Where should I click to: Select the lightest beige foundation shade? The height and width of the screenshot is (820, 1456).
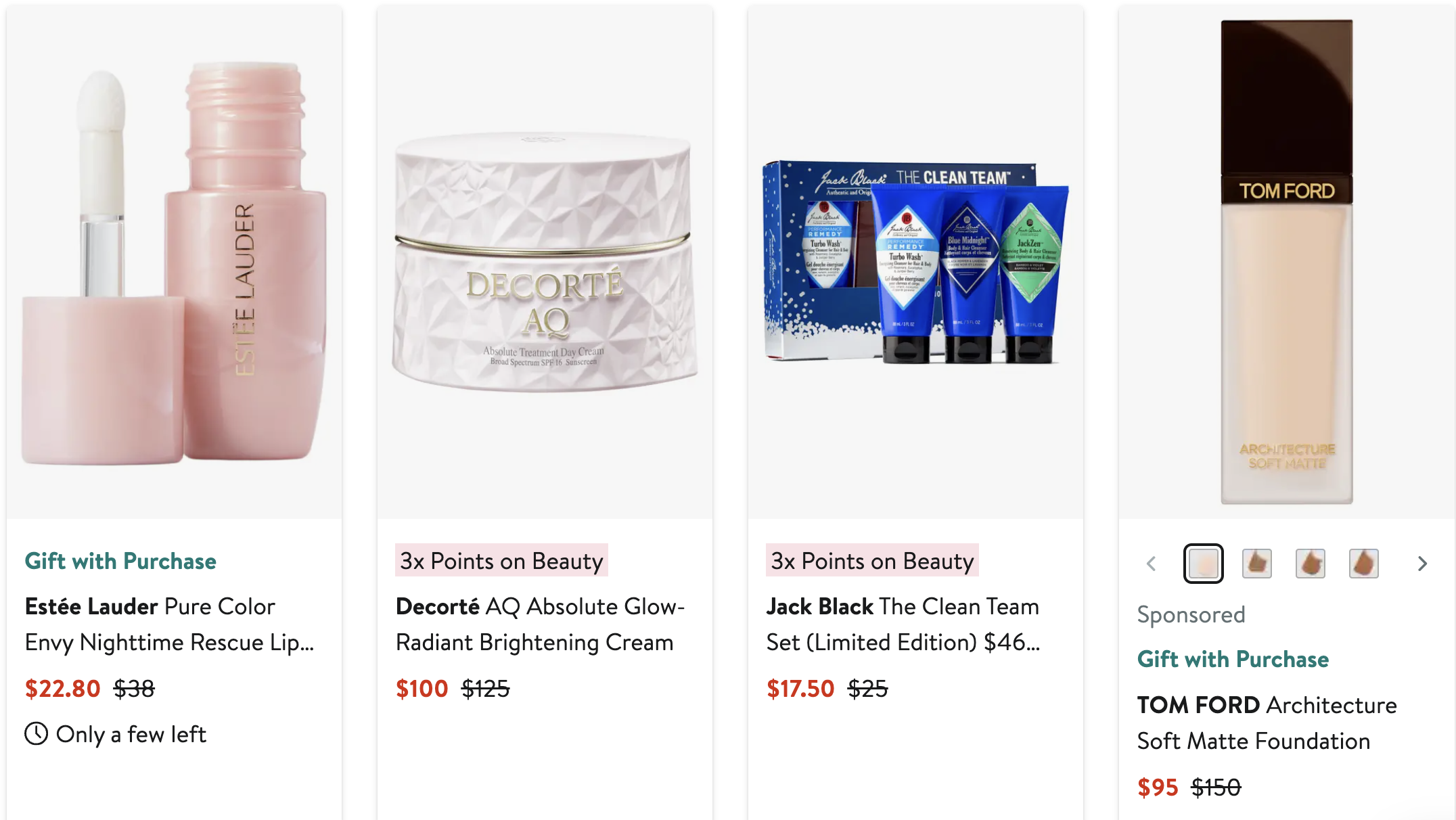[x=1204, y=563]
